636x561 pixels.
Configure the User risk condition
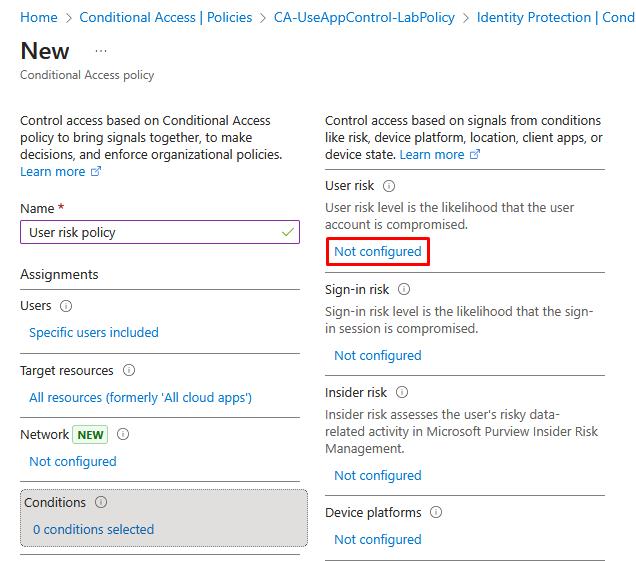(378, 252)
